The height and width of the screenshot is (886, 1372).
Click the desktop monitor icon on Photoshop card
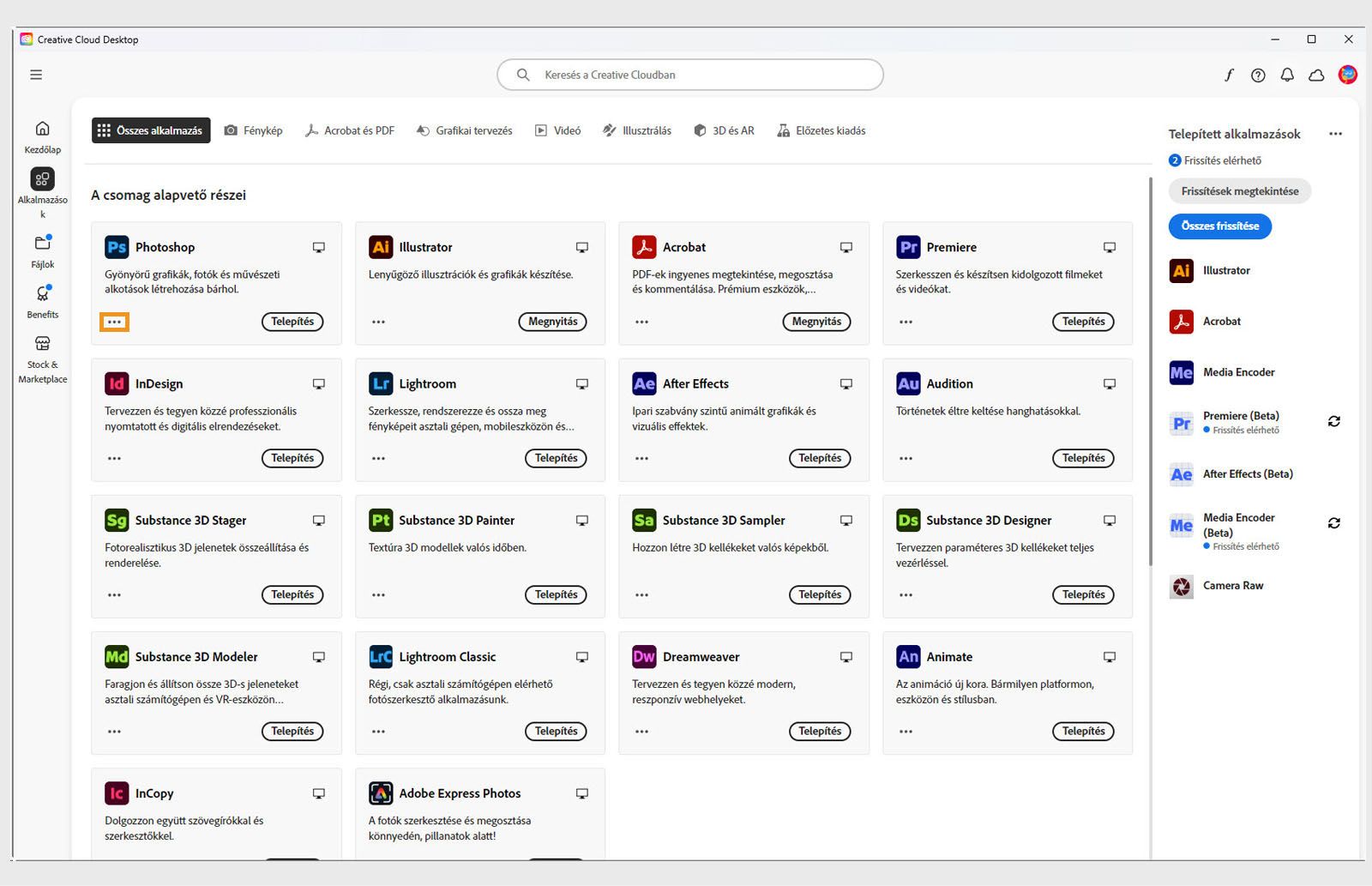[319, 247]
